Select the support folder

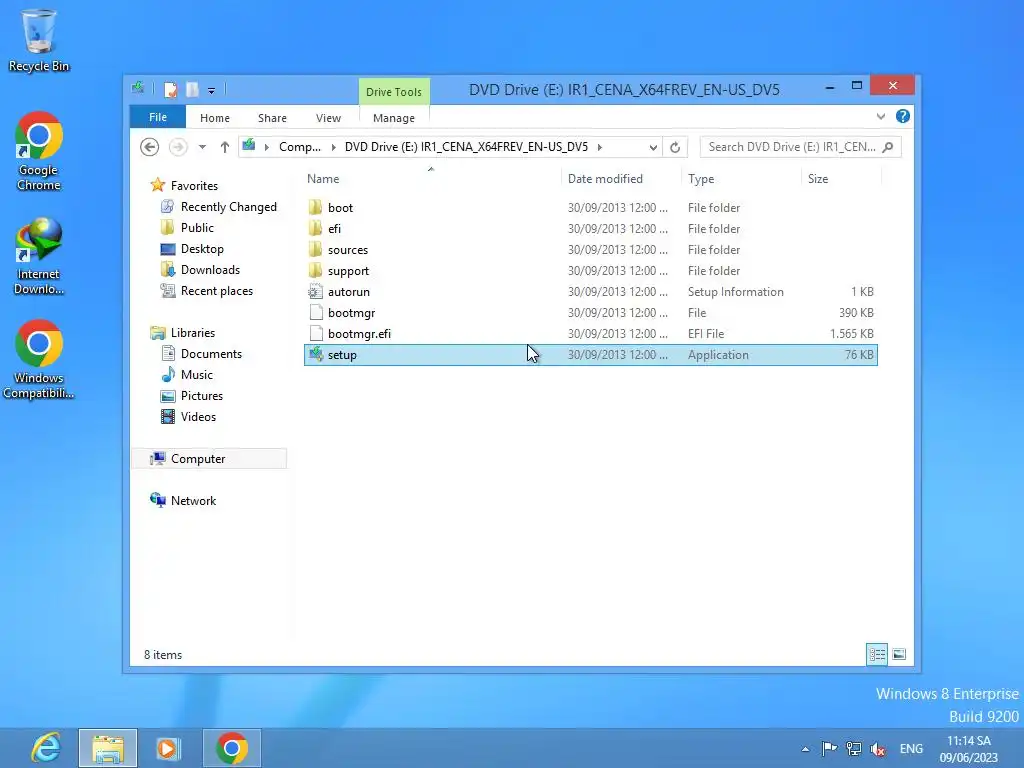coord(590,270)
